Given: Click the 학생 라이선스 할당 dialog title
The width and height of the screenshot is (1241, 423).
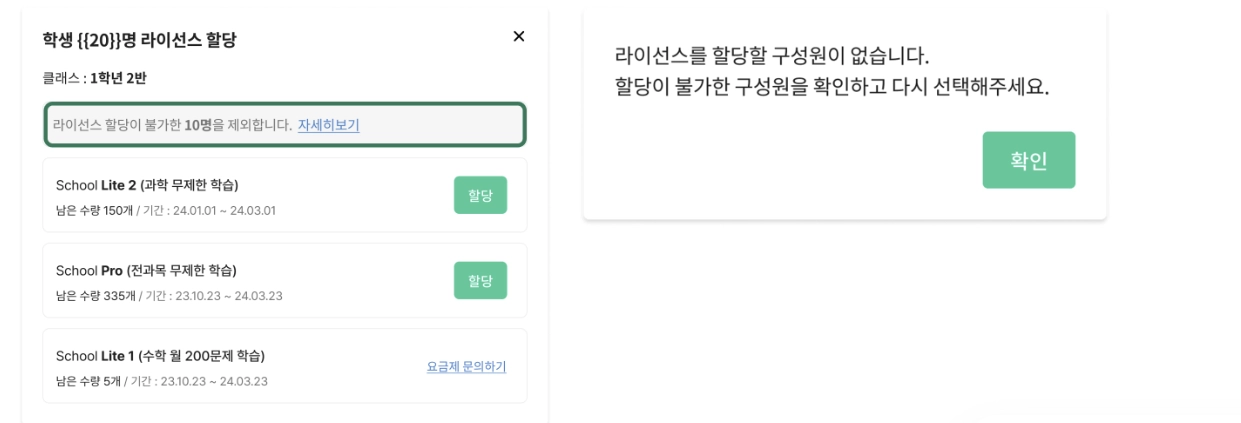Looking at the screenshot, I should [139, 41].
